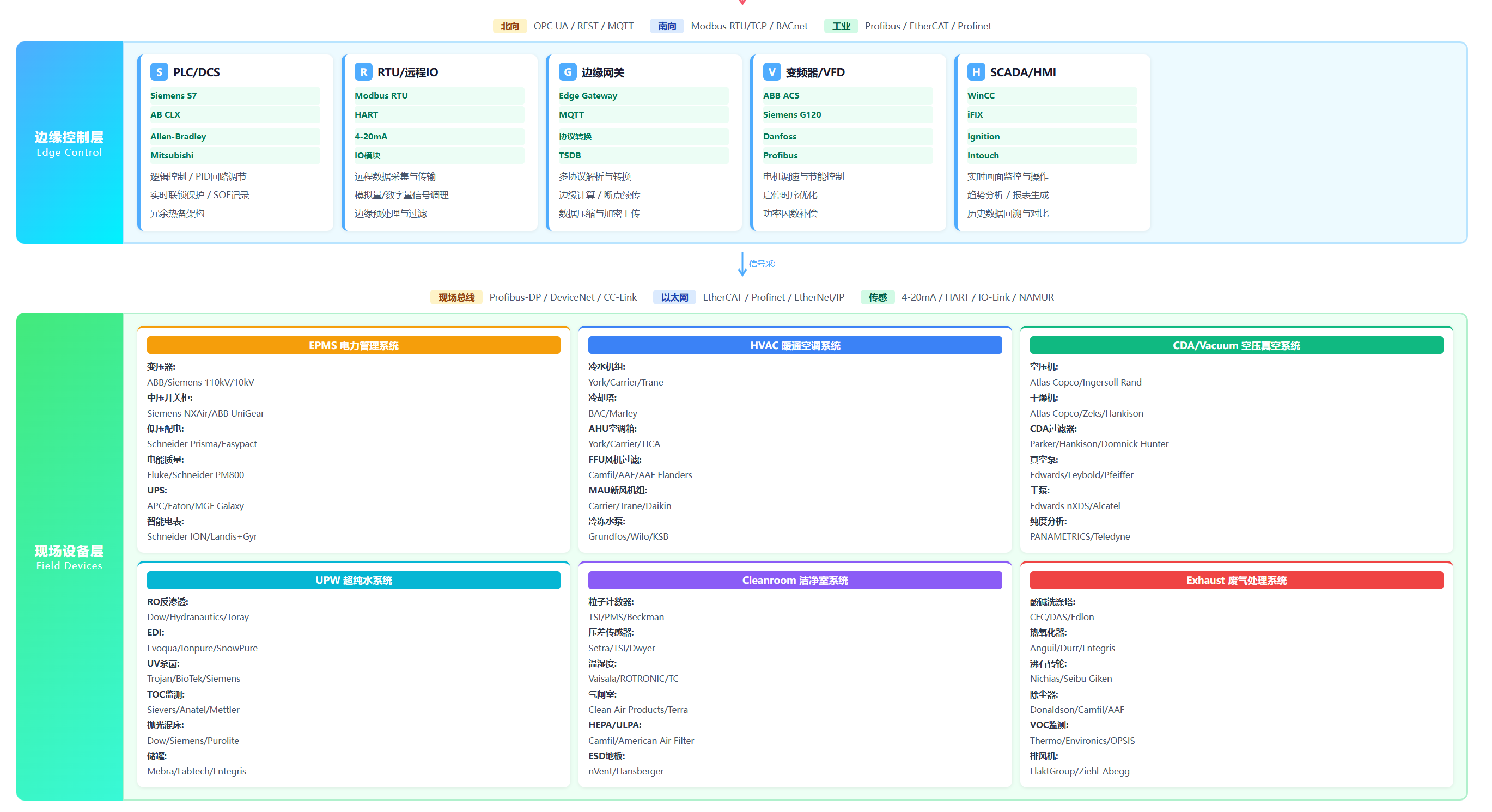Click the 边缘计算 / 断点续传 line

(599, 195)
